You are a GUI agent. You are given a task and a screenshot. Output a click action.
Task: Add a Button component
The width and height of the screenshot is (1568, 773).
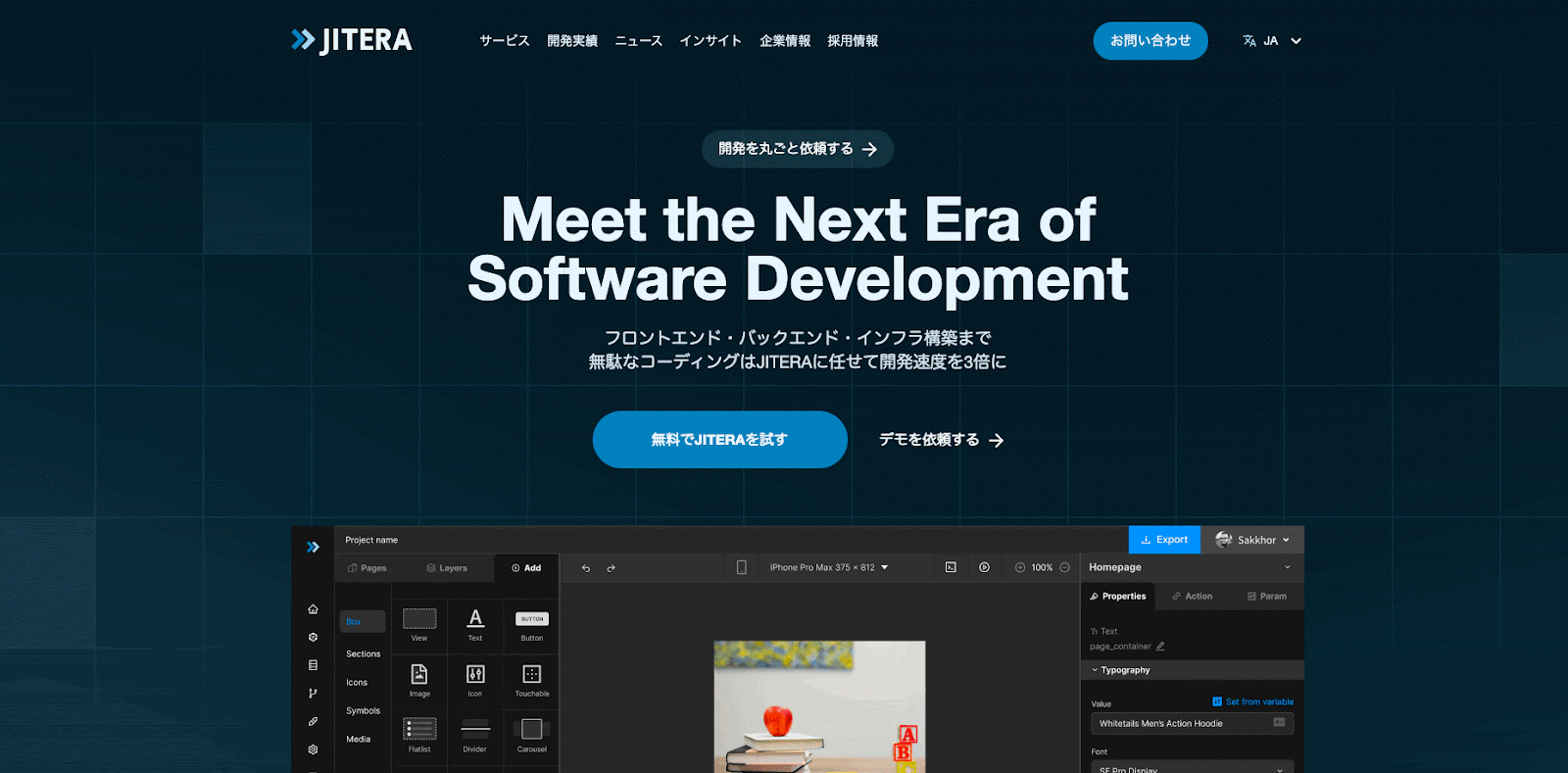(x=532, y=624)
